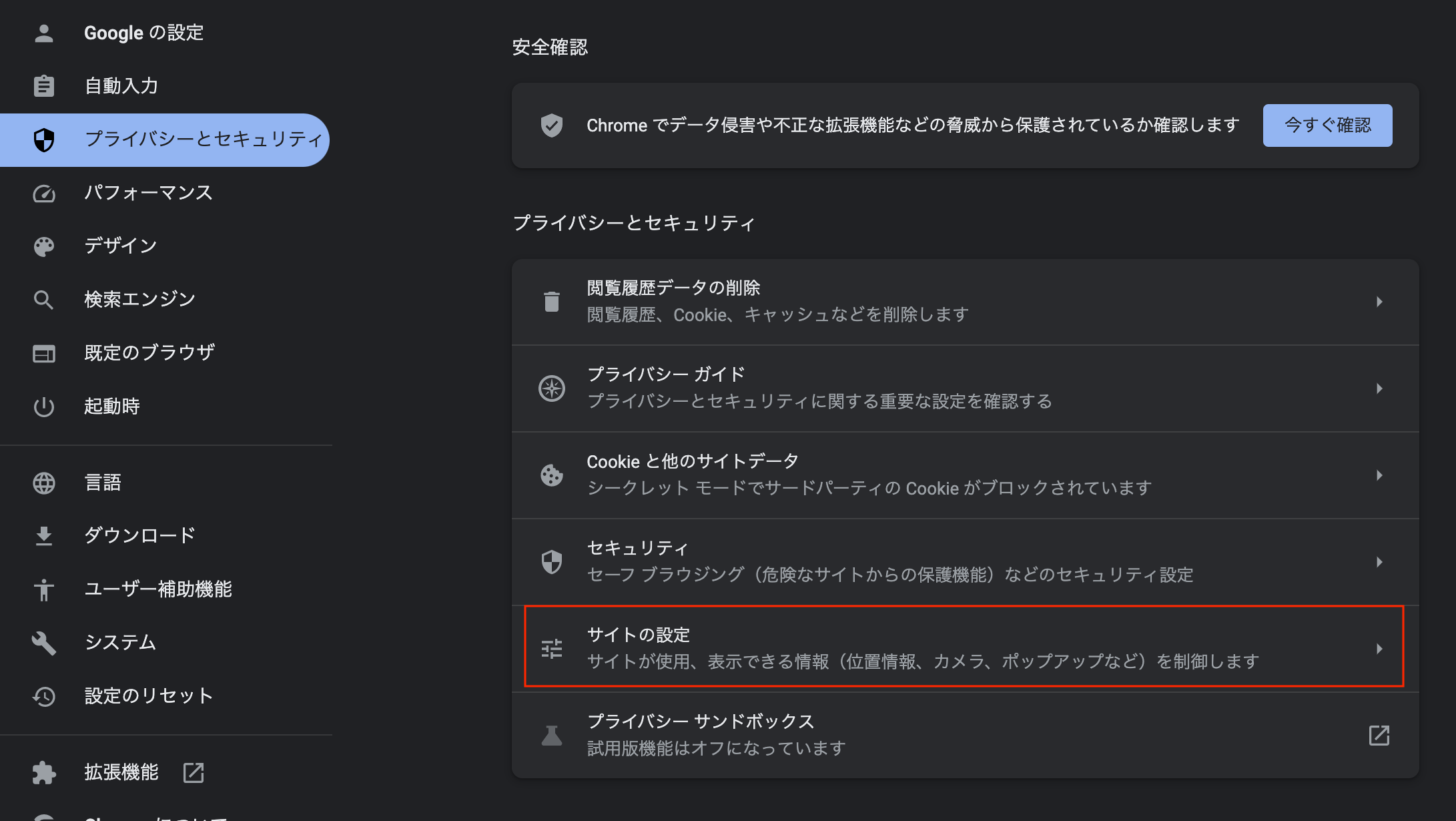This screenshot has height=821, width=1456.
Task: Expand 閲覧履歴データの削除 using its arrow
Action: (x=1379, y=302)
